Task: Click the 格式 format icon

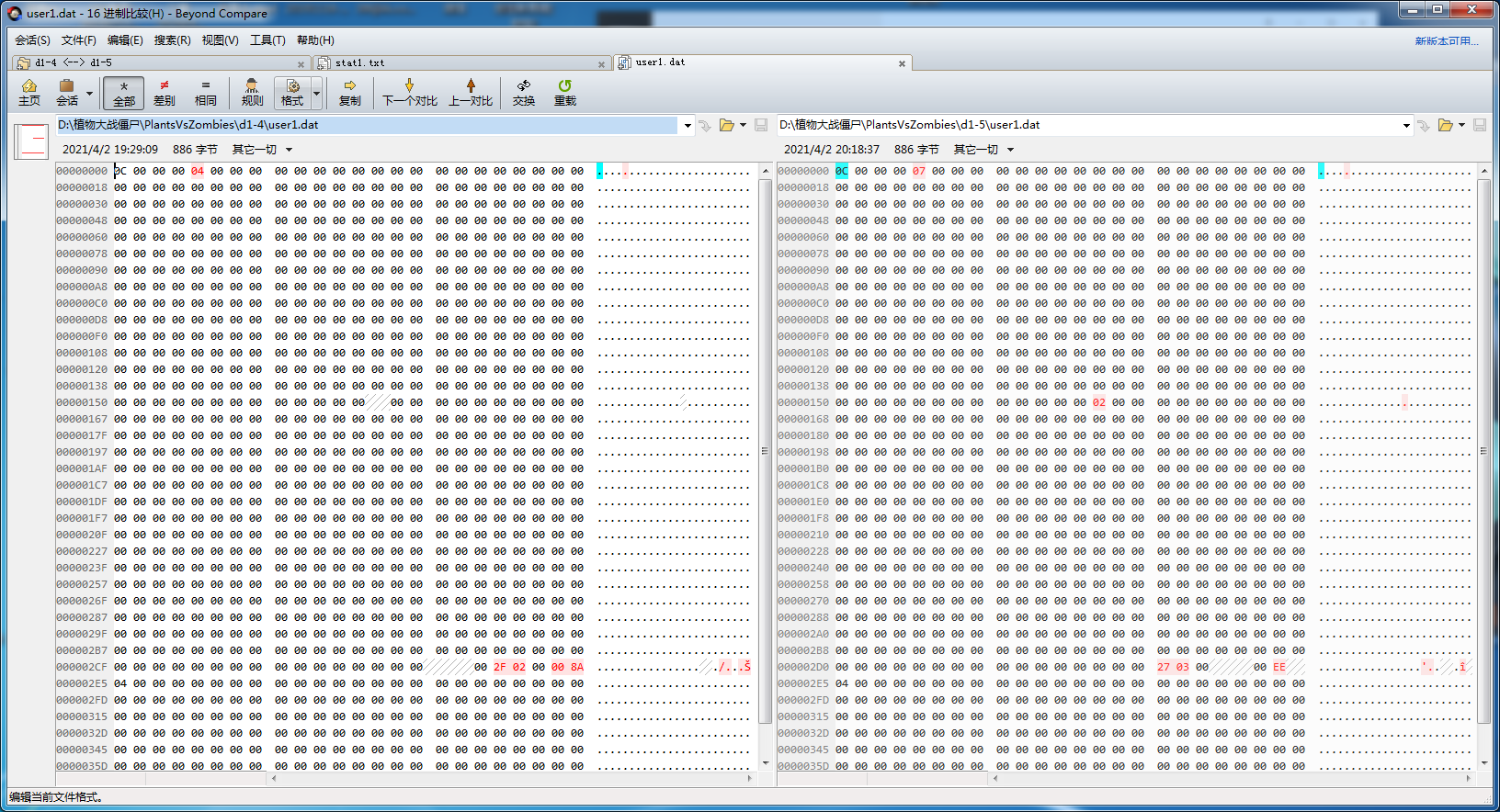Action: [x=292, y=93]
